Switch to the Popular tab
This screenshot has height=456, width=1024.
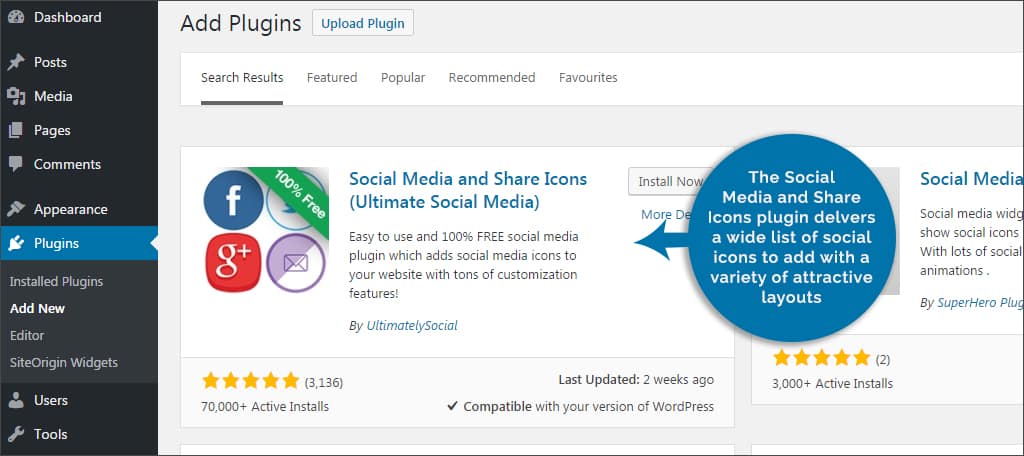[403, 78]
